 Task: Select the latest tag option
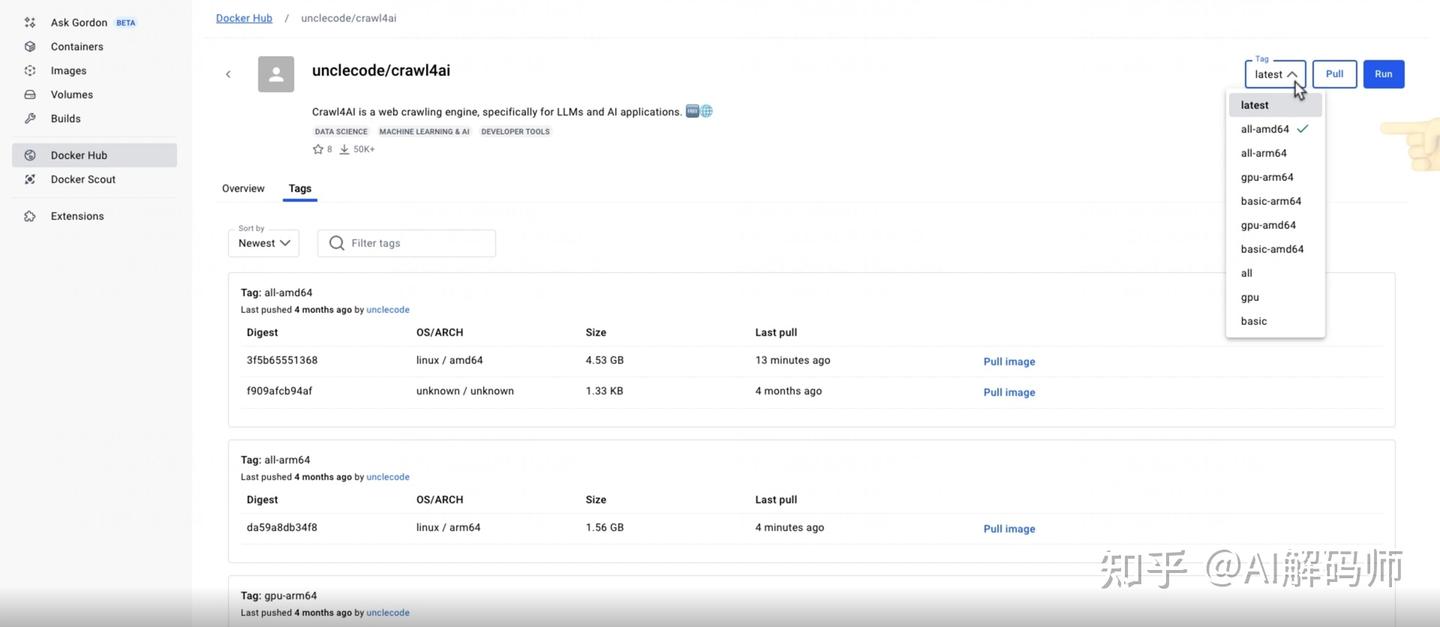click(1275, 105)
